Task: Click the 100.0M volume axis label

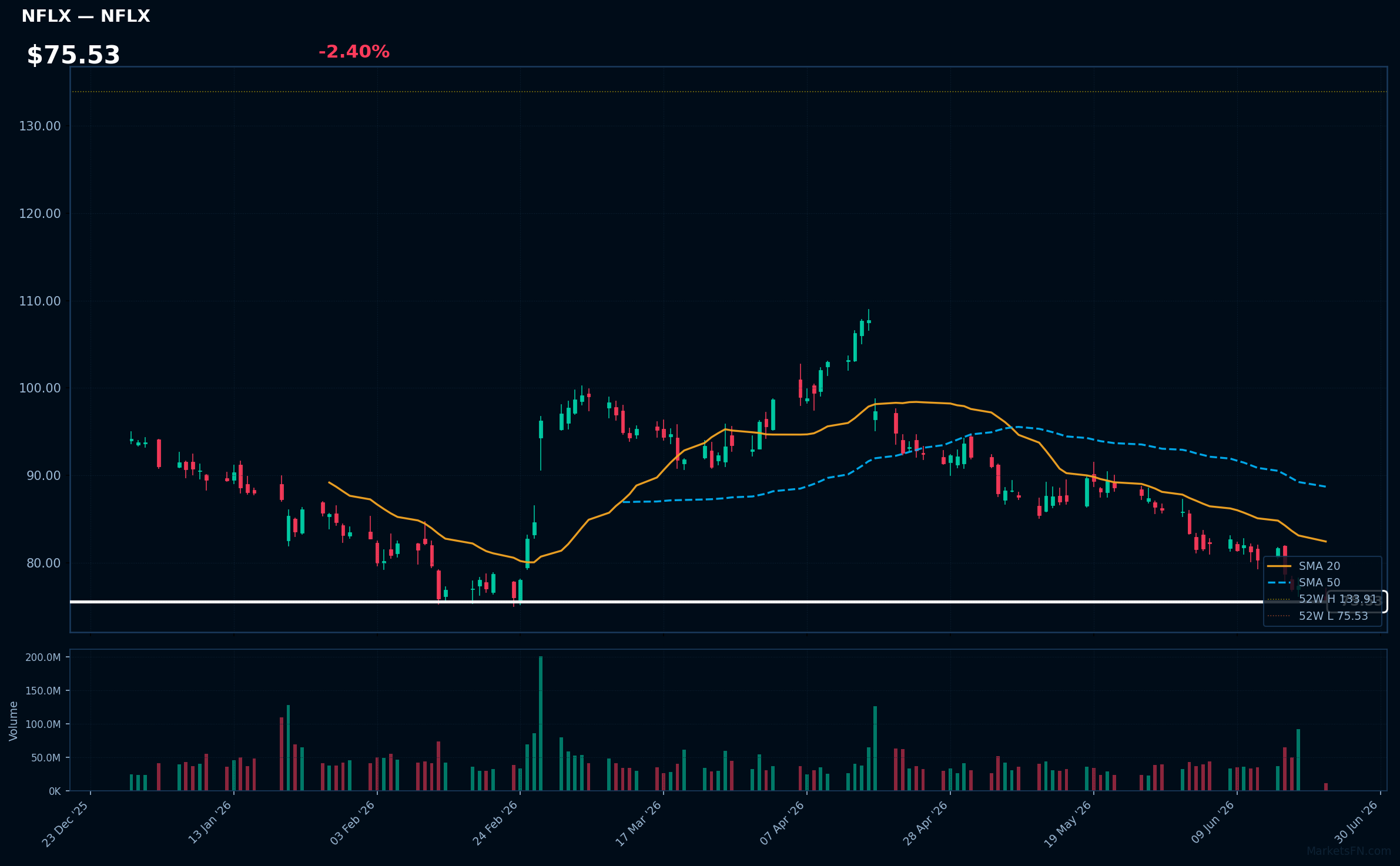Action: (43, 724)
